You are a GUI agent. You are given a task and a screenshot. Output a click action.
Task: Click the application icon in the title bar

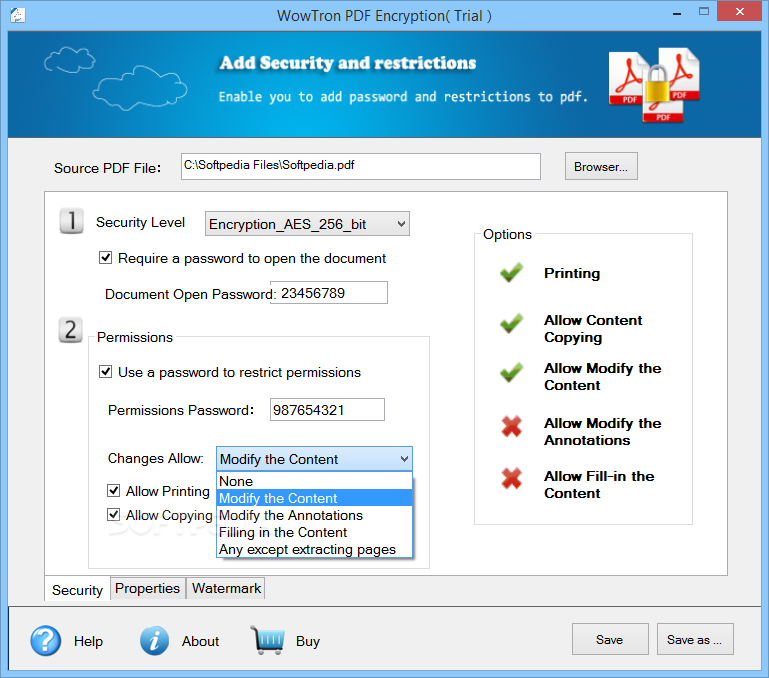(x=18, y=15)
